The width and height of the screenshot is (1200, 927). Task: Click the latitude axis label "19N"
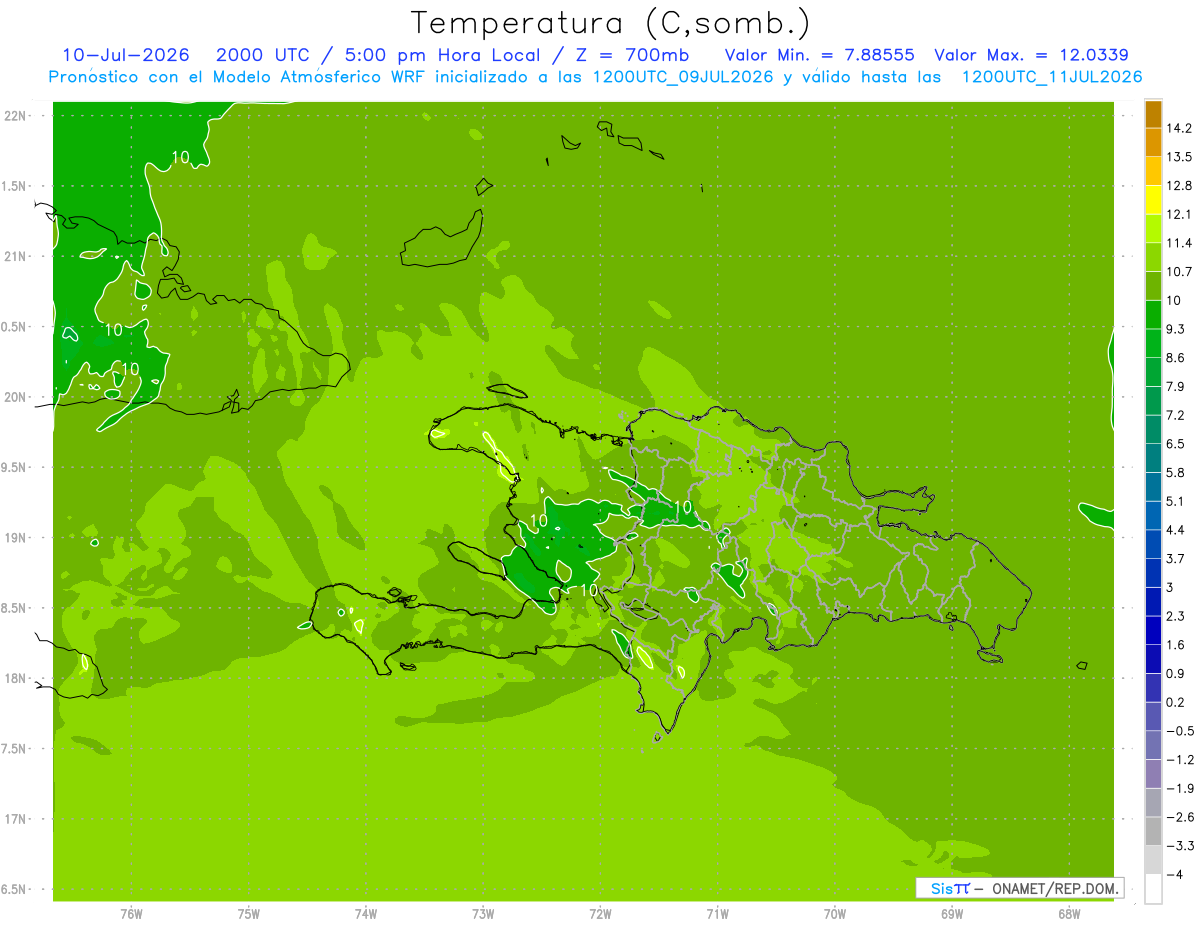(15, 538)
